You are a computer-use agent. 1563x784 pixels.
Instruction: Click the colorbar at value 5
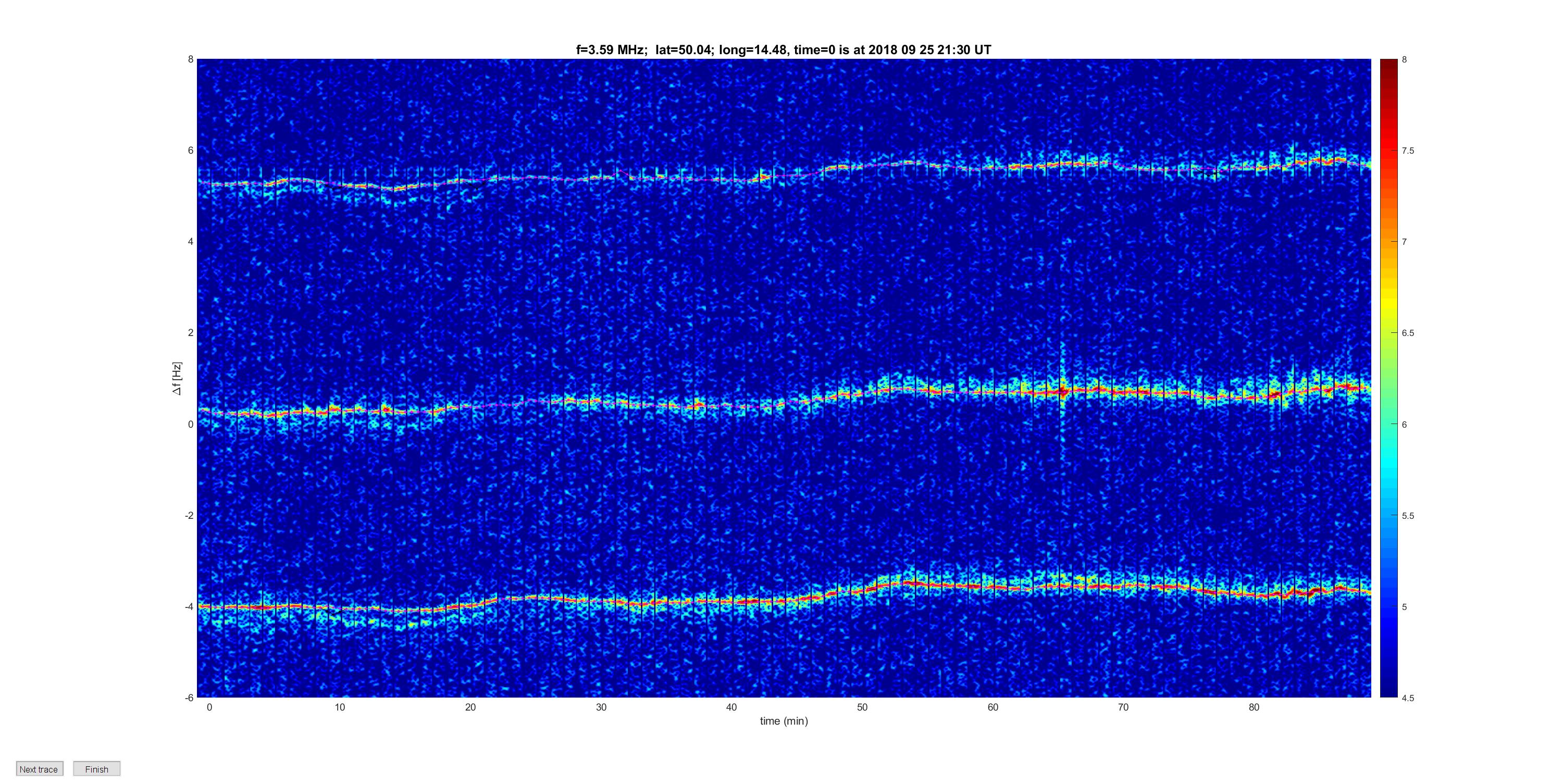(x=1388, y=607)
